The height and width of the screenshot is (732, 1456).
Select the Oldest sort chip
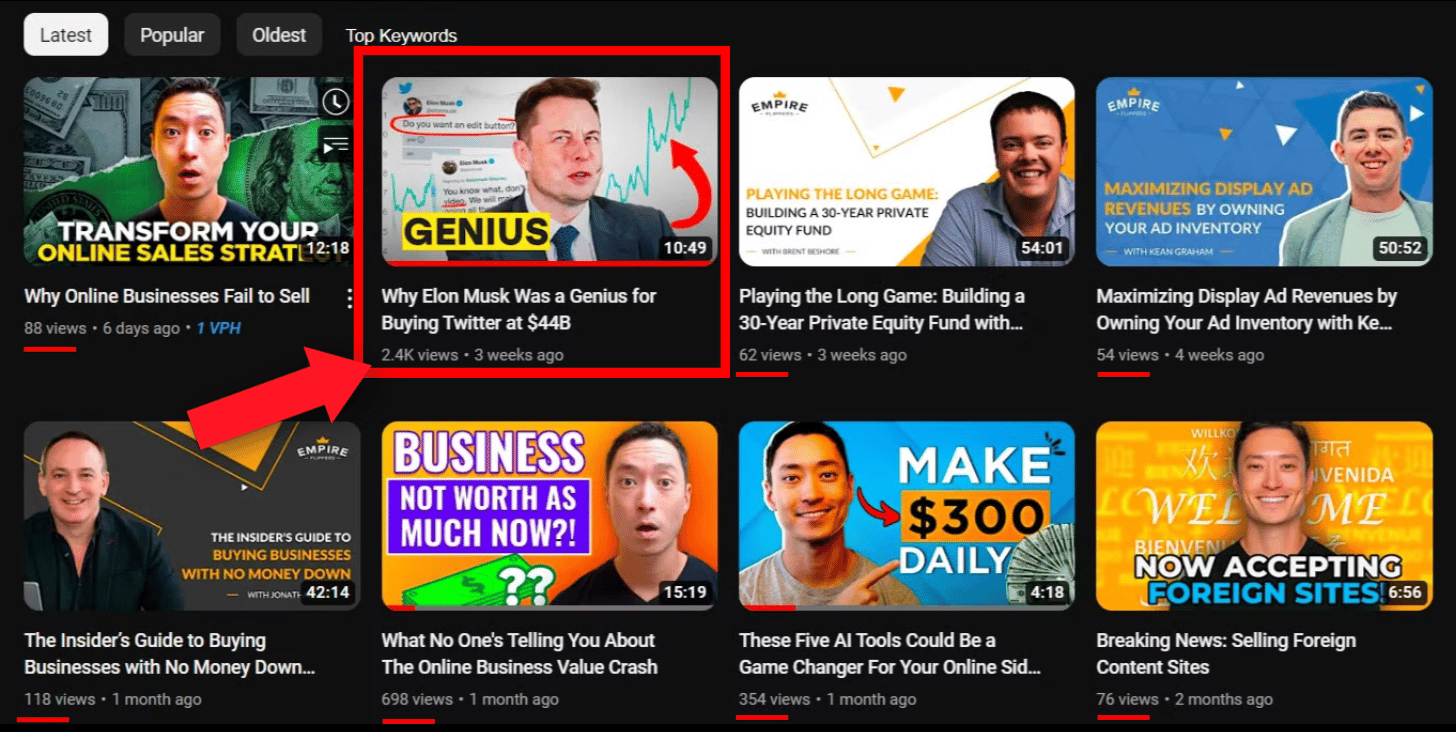tap(279, 35)
